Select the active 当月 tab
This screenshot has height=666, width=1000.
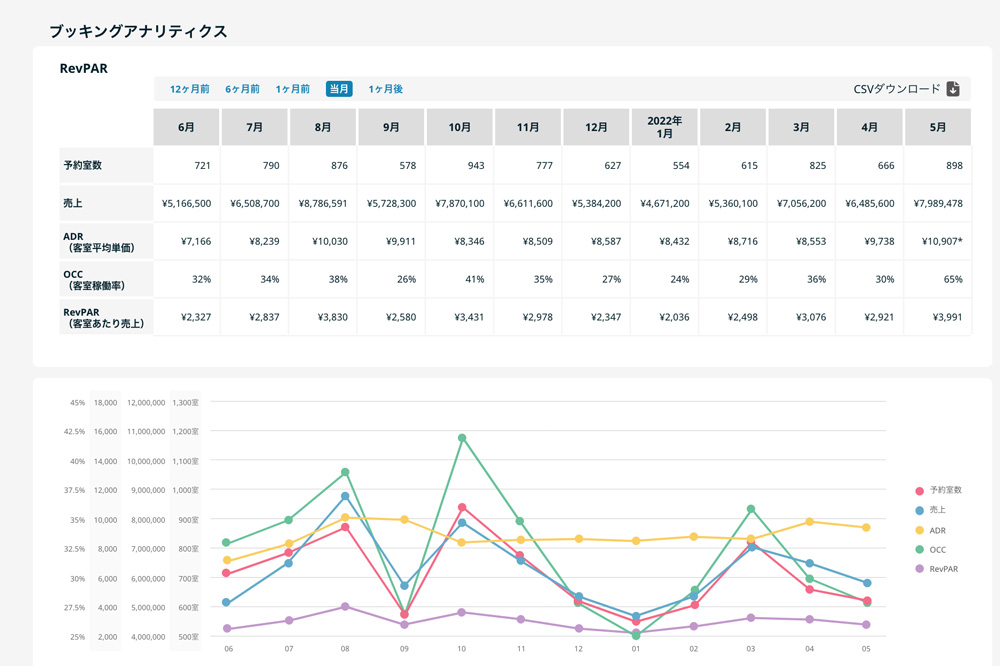339,89
